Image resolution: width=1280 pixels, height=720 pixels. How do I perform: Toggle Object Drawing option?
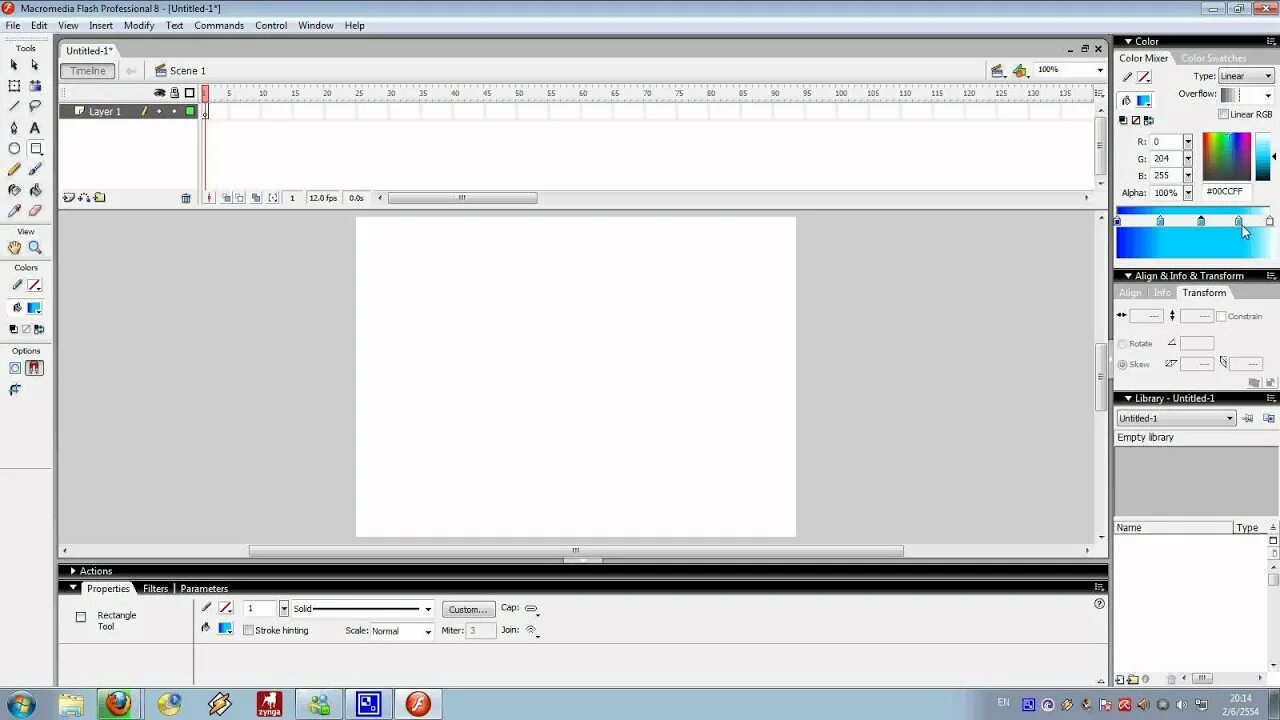click(x=14, y=368)
